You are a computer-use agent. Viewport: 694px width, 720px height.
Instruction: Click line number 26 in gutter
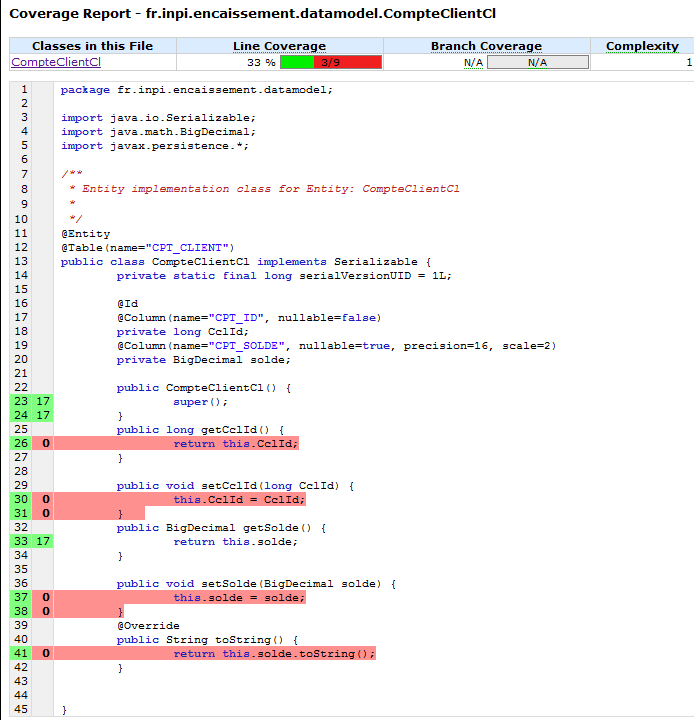pos(21,444)
